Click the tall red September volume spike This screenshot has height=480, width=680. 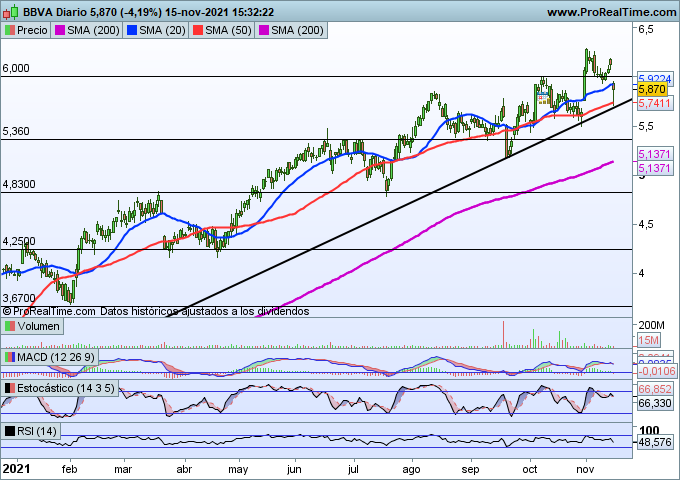pyautogui.click(x=503, y=334)
